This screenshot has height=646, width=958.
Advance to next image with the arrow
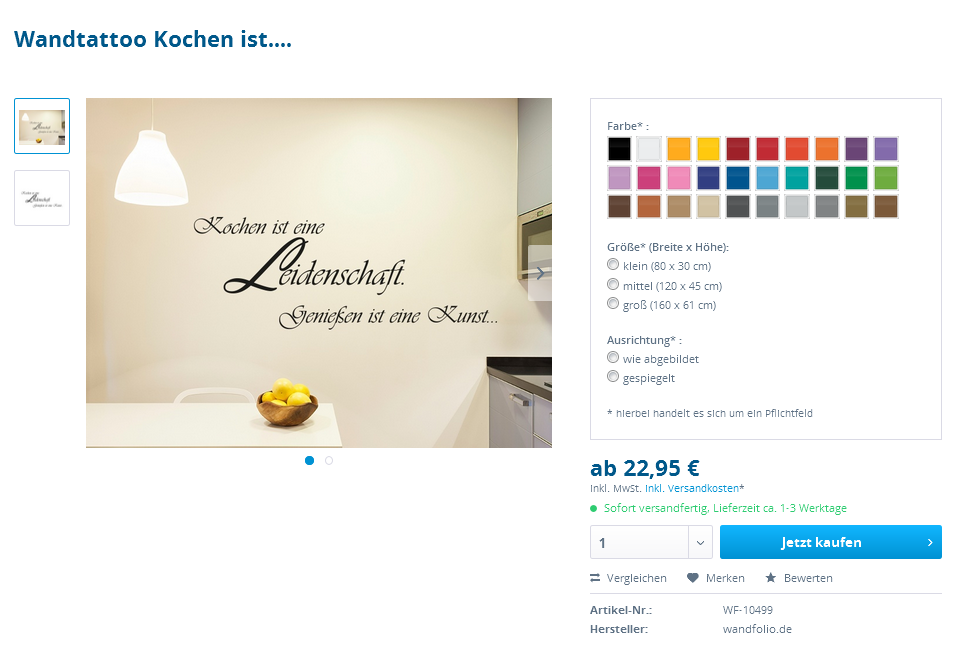coord(540,273)
